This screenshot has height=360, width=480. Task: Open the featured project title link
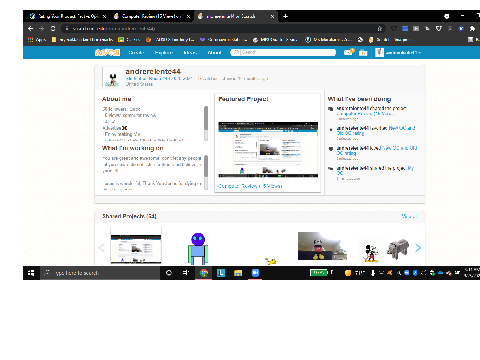click(x=250, y=186)
